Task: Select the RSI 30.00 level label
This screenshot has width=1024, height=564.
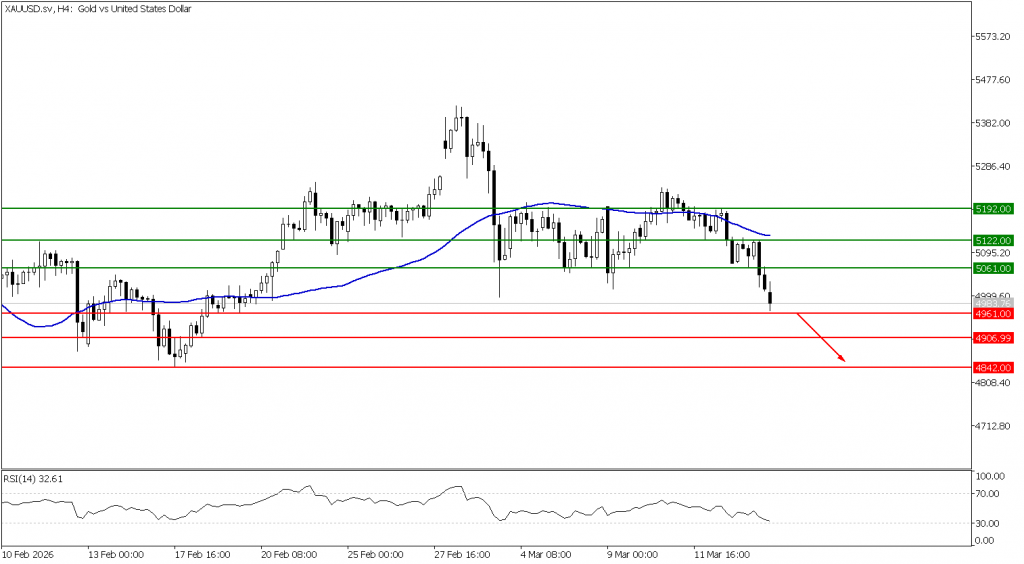Action: coord(990,523)
